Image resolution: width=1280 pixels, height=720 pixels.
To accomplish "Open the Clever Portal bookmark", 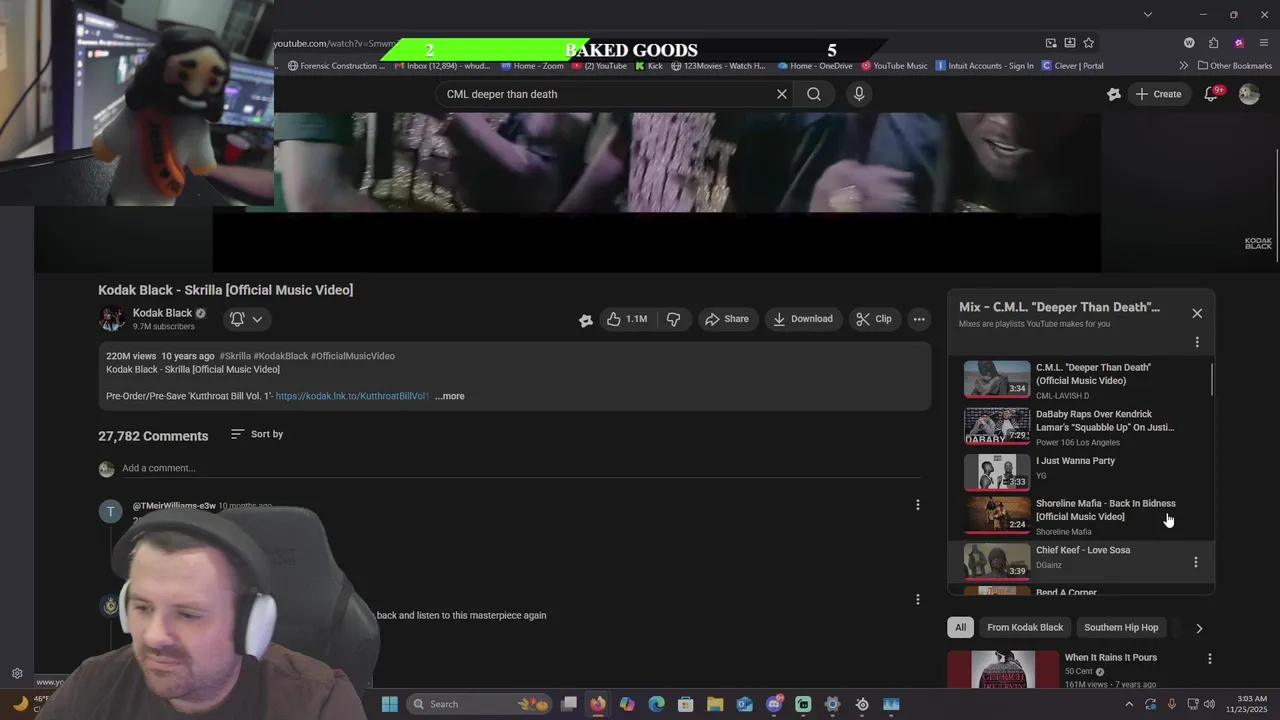I will (1072, 66).
